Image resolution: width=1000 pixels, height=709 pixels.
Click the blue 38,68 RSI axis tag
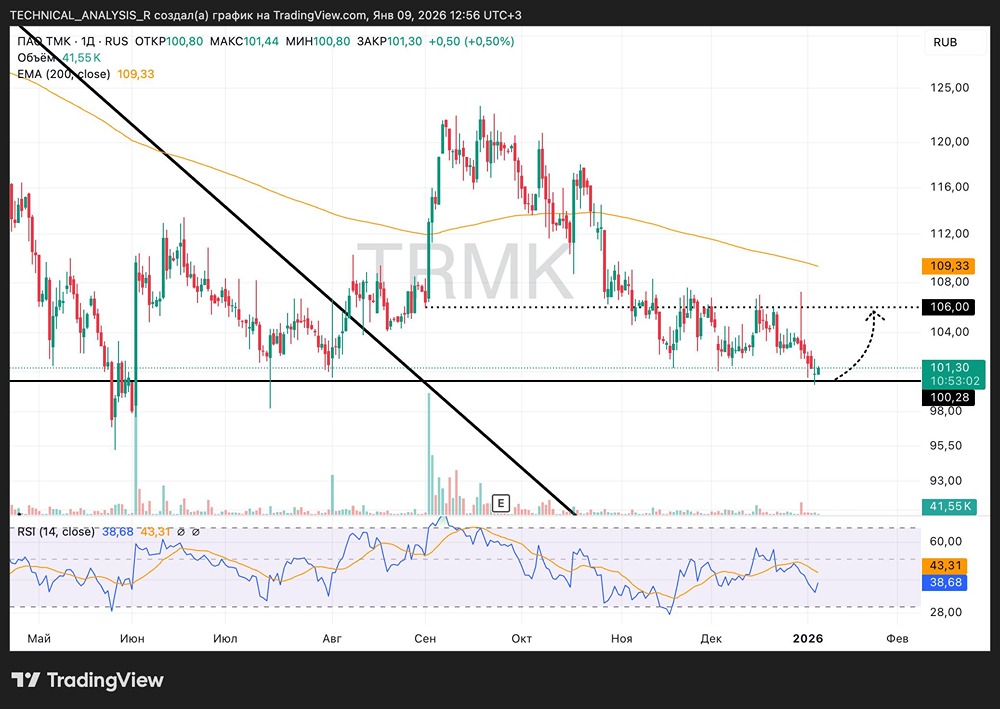point(945,582)
